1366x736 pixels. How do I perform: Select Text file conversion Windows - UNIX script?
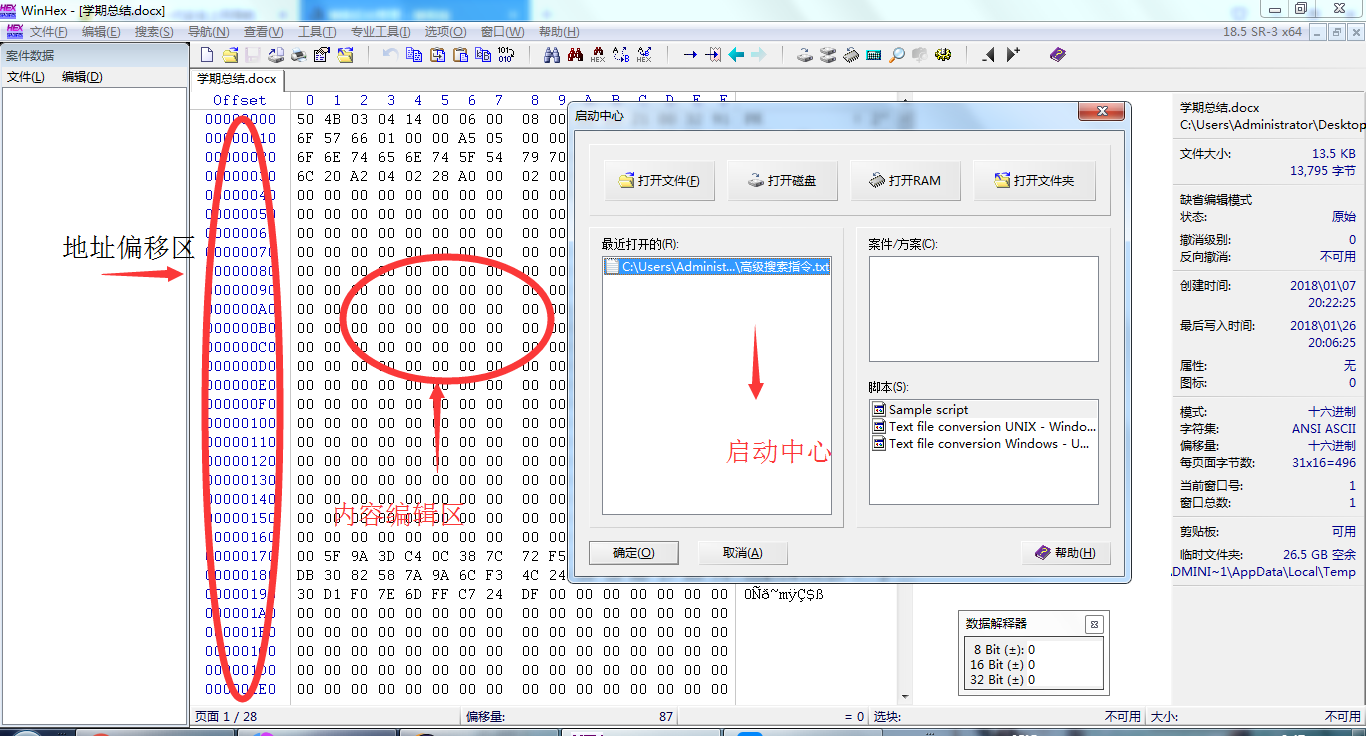[x=984, y=443]
